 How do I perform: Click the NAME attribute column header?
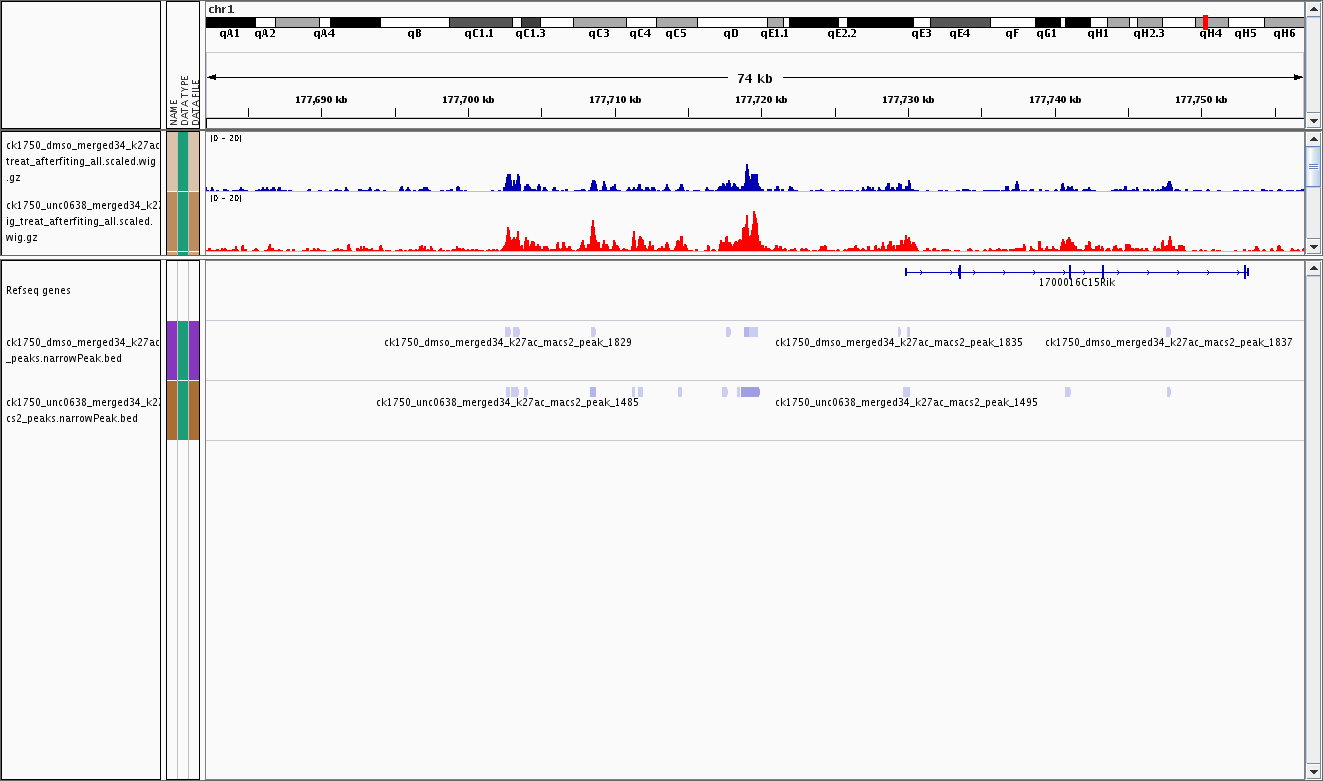point(173,110)
